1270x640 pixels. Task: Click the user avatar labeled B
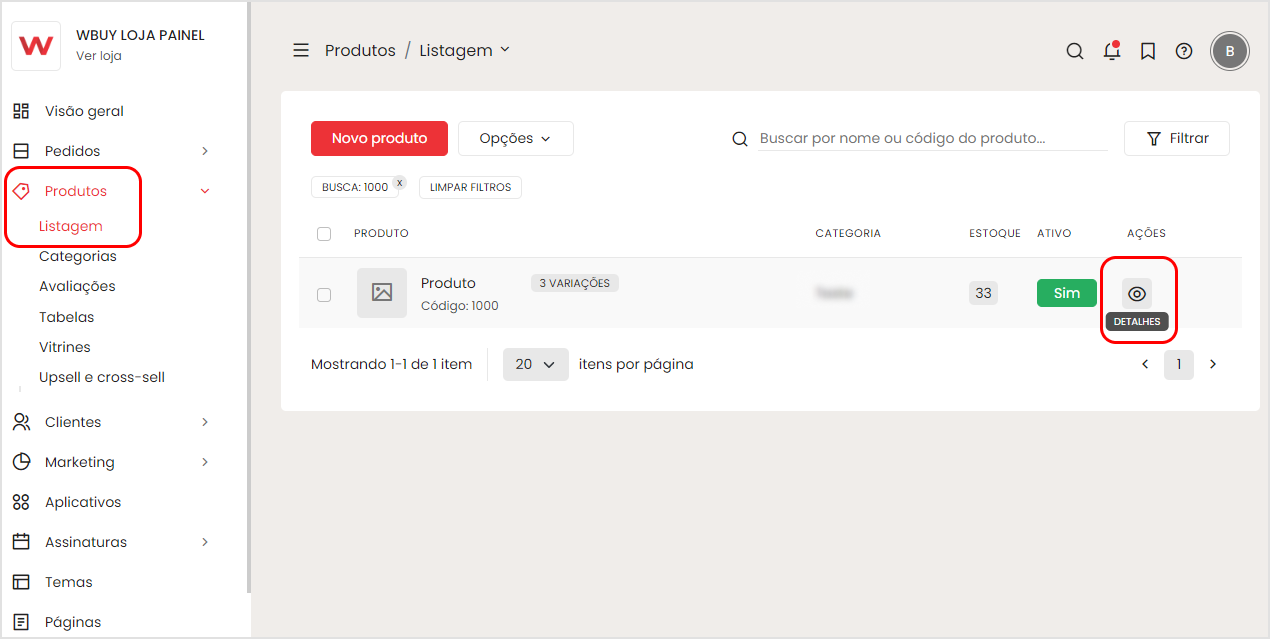(x=1230, y=51)
